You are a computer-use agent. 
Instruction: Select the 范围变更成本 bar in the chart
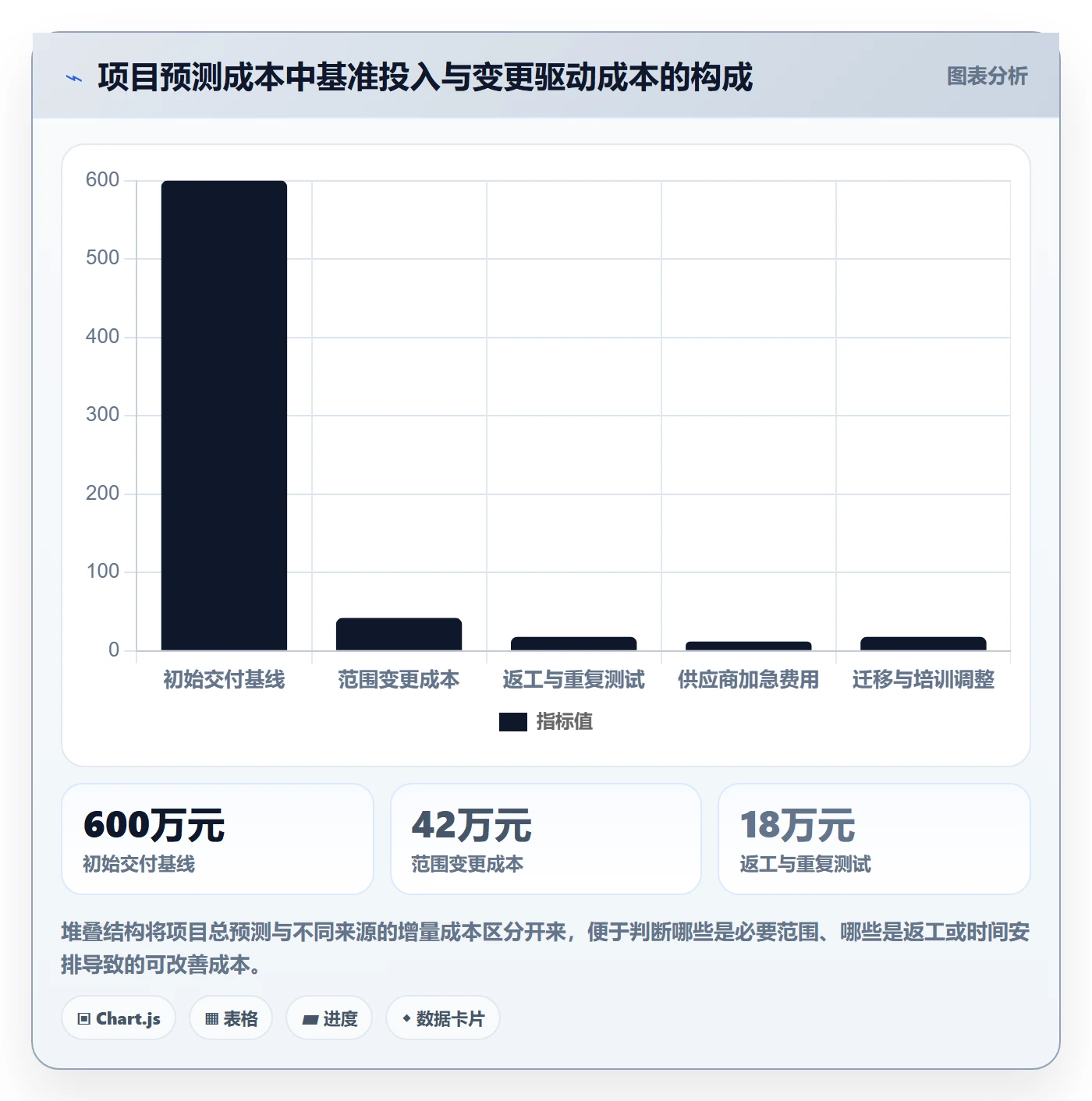[x=399, y=634]
